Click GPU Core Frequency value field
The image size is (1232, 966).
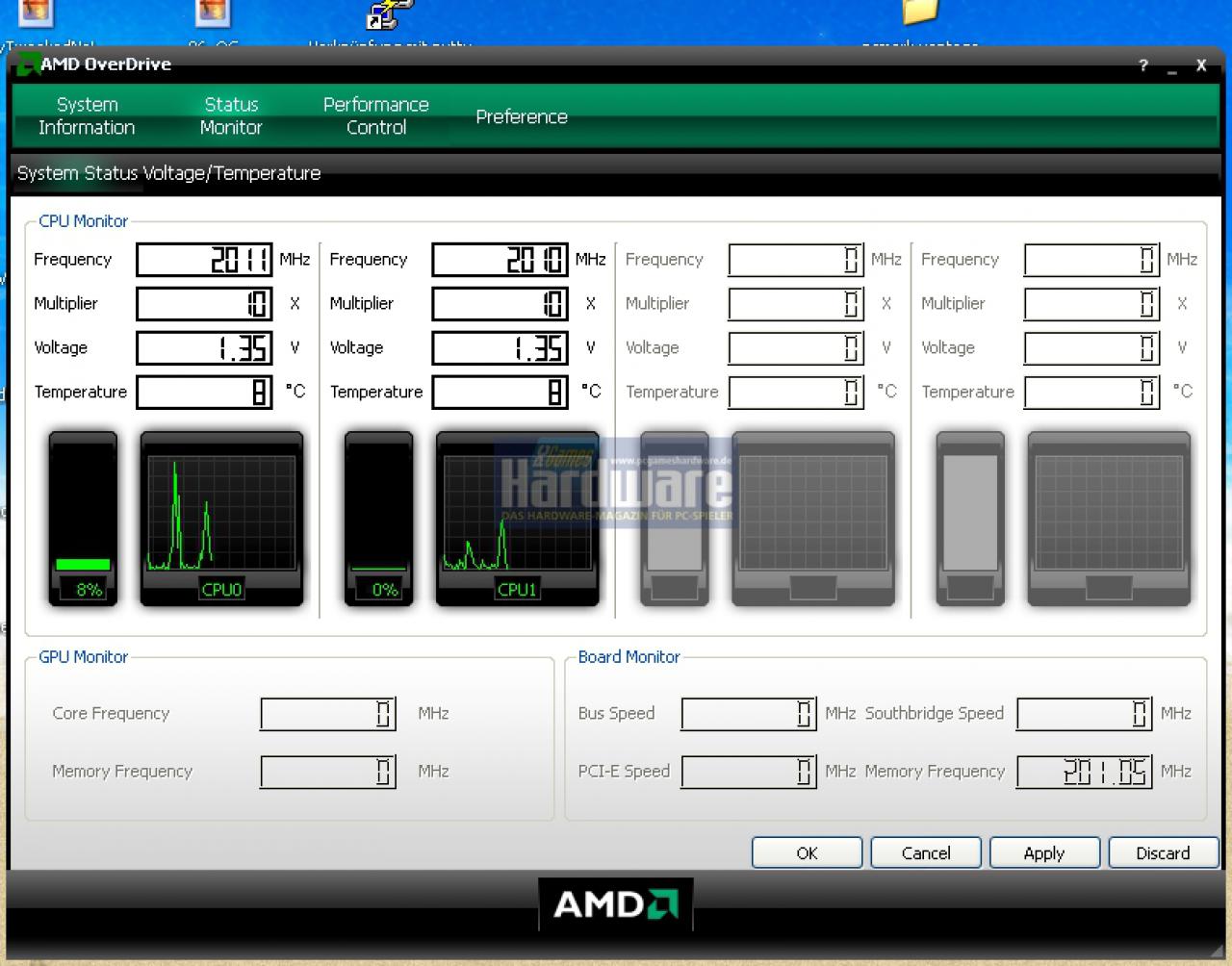[x=328, y=714]
